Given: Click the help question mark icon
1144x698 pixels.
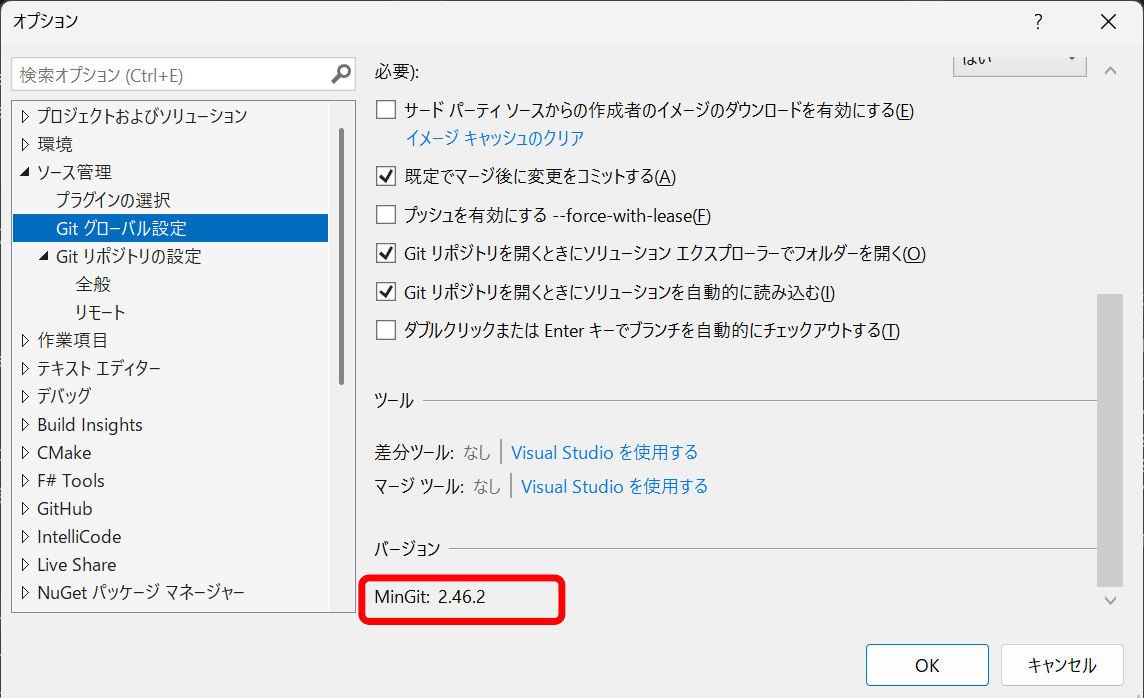Looking at the screenshot, I should coord(1038,21).
